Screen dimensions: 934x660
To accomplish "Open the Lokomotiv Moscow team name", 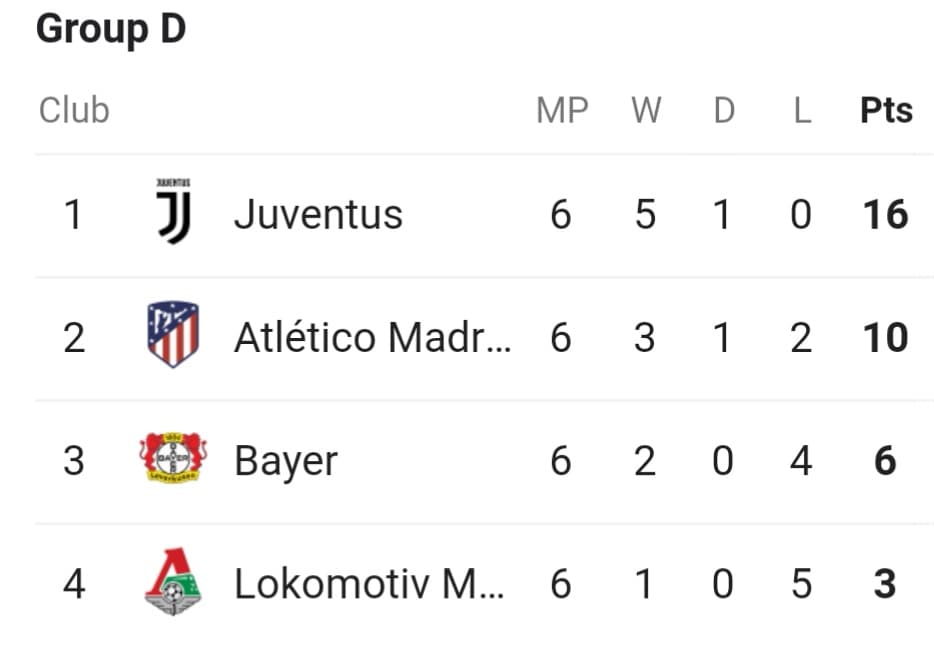I will tap(369, 584).
